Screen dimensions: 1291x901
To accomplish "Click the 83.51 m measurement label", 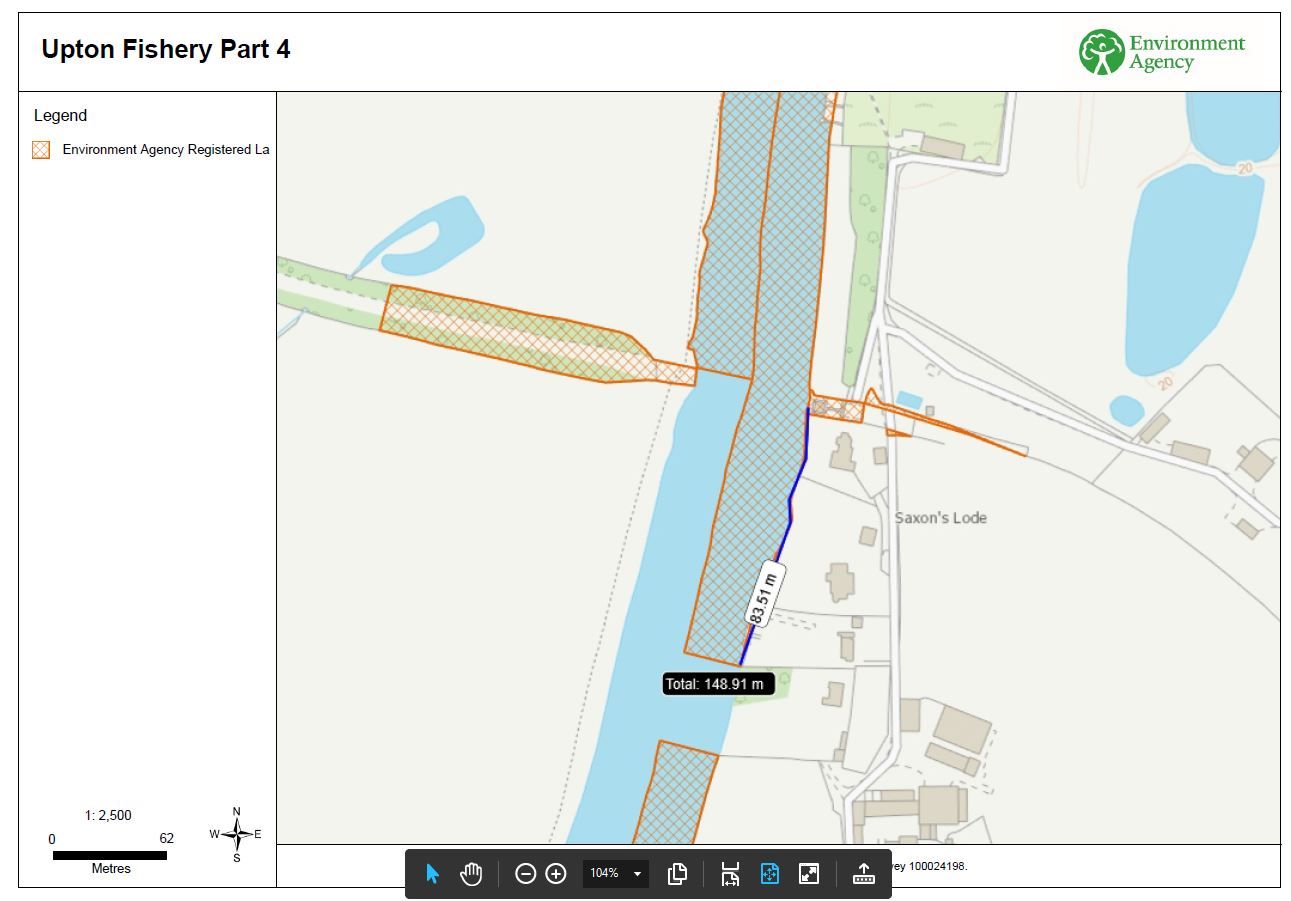I will click(765, 594).
